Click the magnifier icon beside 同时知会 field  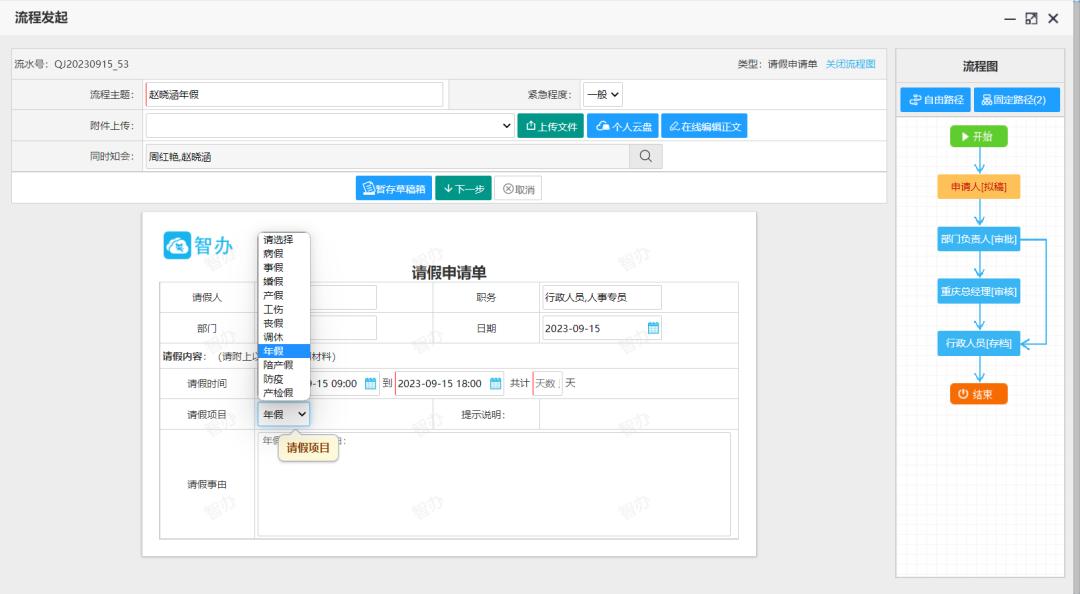[645, 156]
